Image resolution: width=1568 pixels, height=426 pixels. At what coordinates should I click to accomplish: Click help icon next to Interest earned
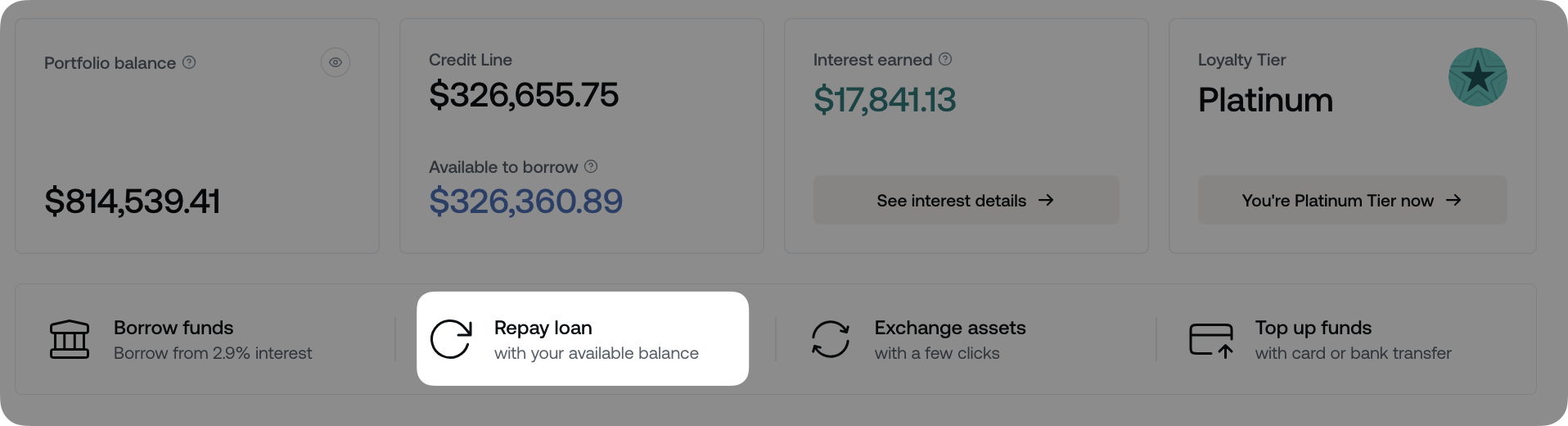pyautogui.click(x=945, y=59)
